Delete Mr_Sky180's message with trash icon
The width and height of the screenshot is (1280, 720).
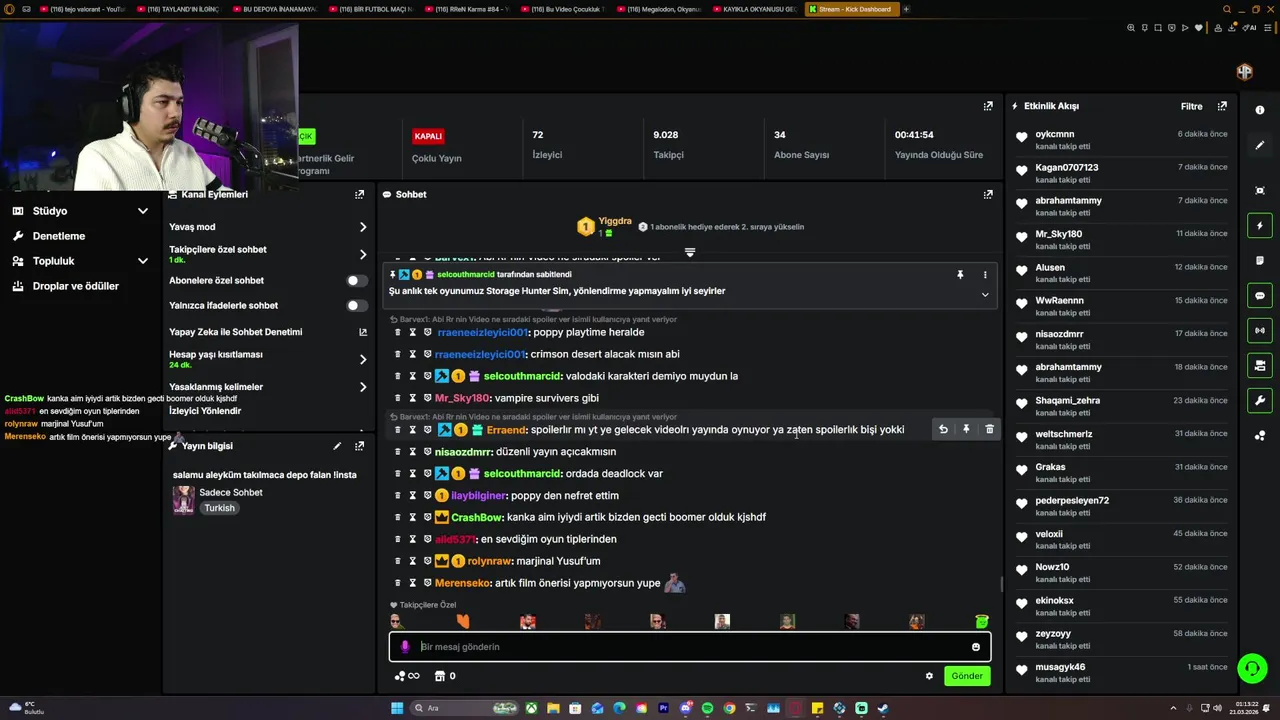398,398
